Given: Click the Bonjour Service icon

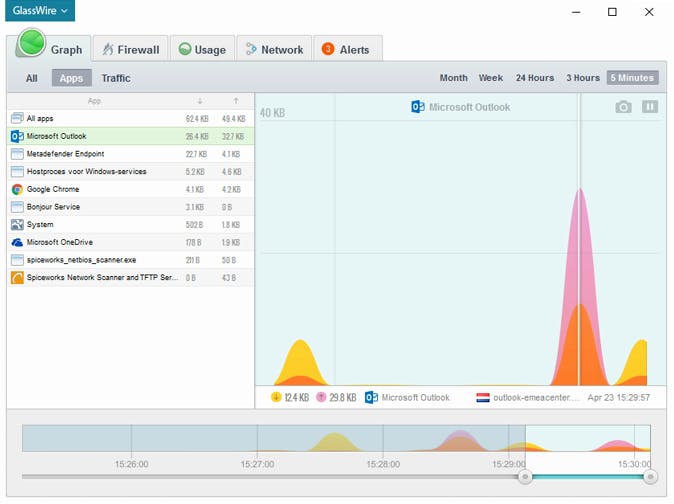Looking at the screenshot, I should (x=17, y=207).
